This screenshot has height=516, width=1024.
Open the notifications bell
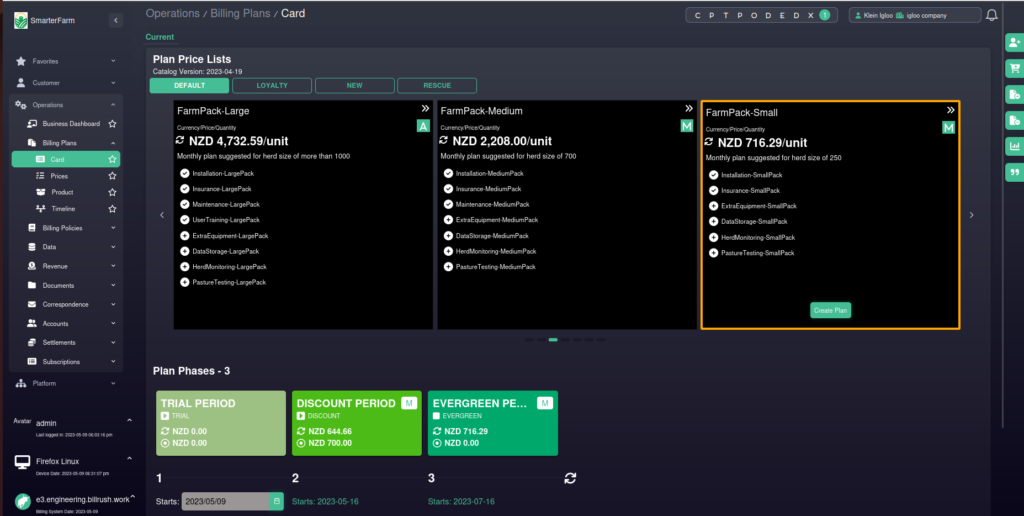pyautogui.click(x=991, y=15)
